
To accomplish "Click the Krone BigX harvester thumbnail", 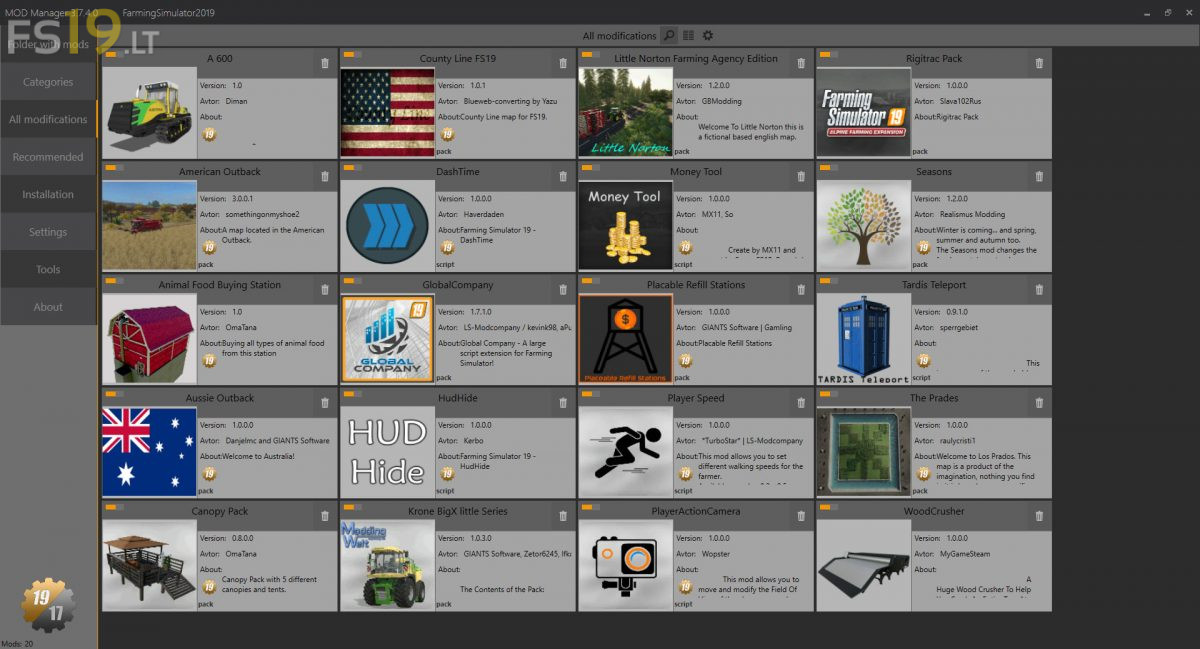I will 387,563.
